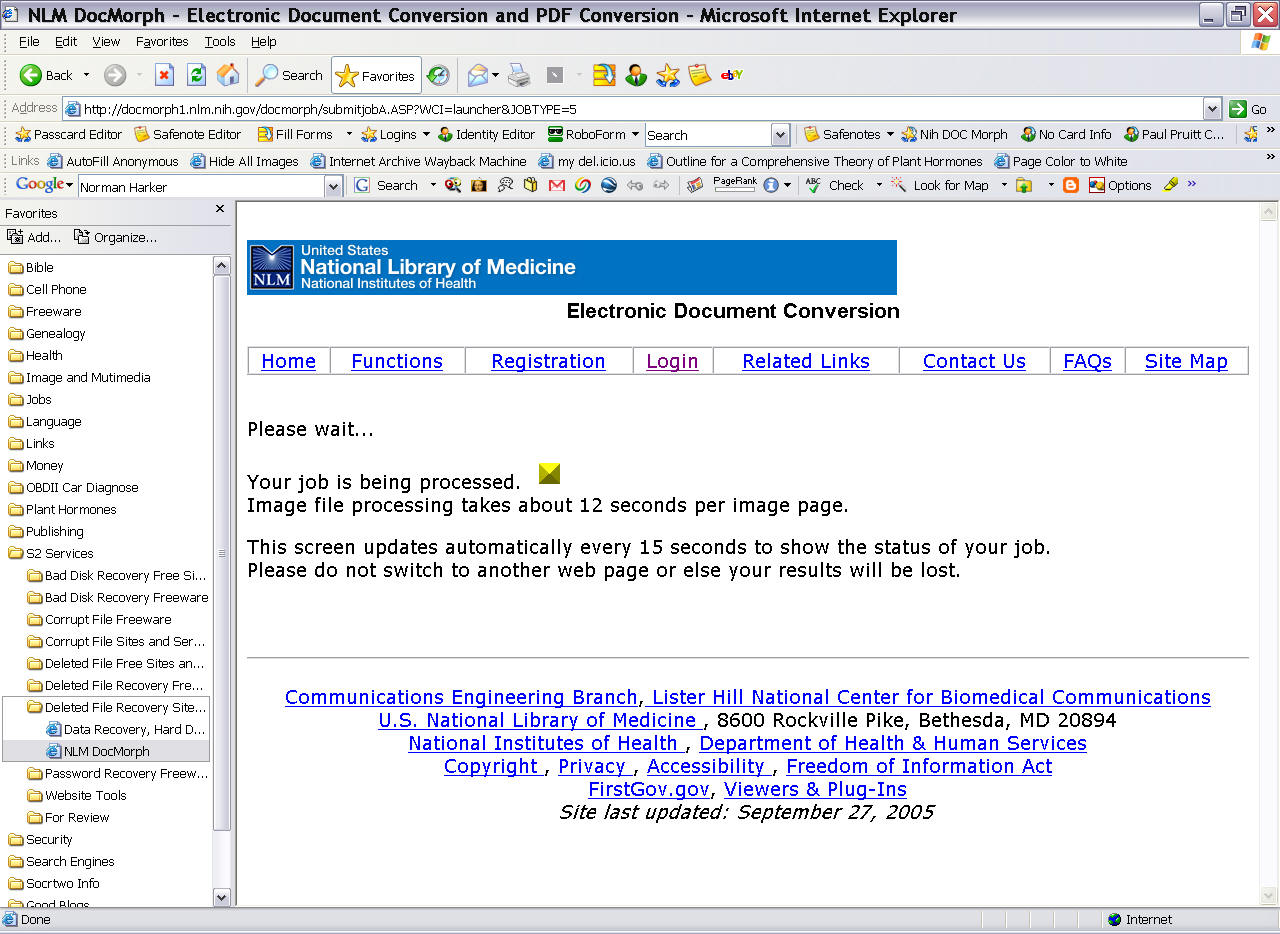Open the Help menu
This screenshot has height=934, width=1280.
264,41
